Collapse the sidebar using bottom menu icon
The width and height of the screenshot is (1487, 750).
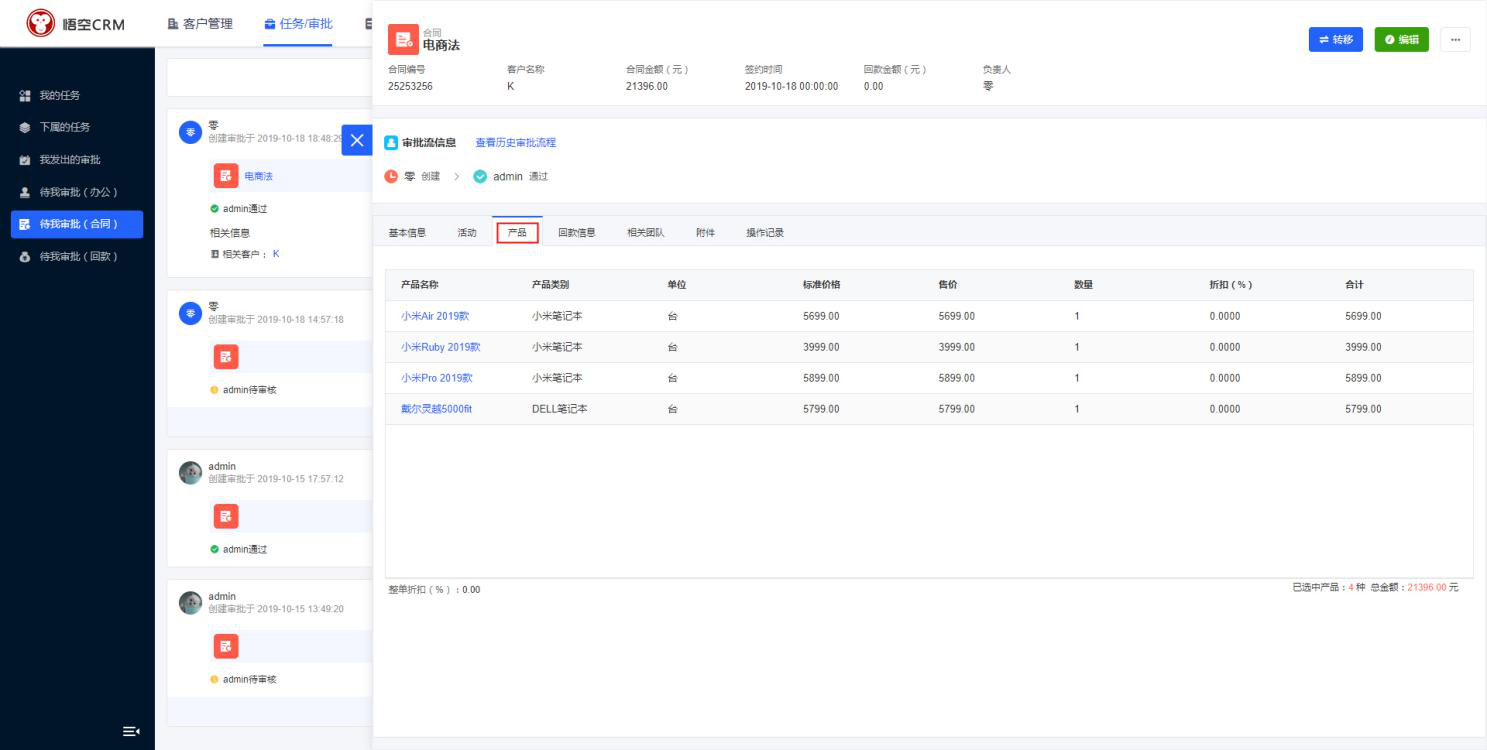click(130, 732)
